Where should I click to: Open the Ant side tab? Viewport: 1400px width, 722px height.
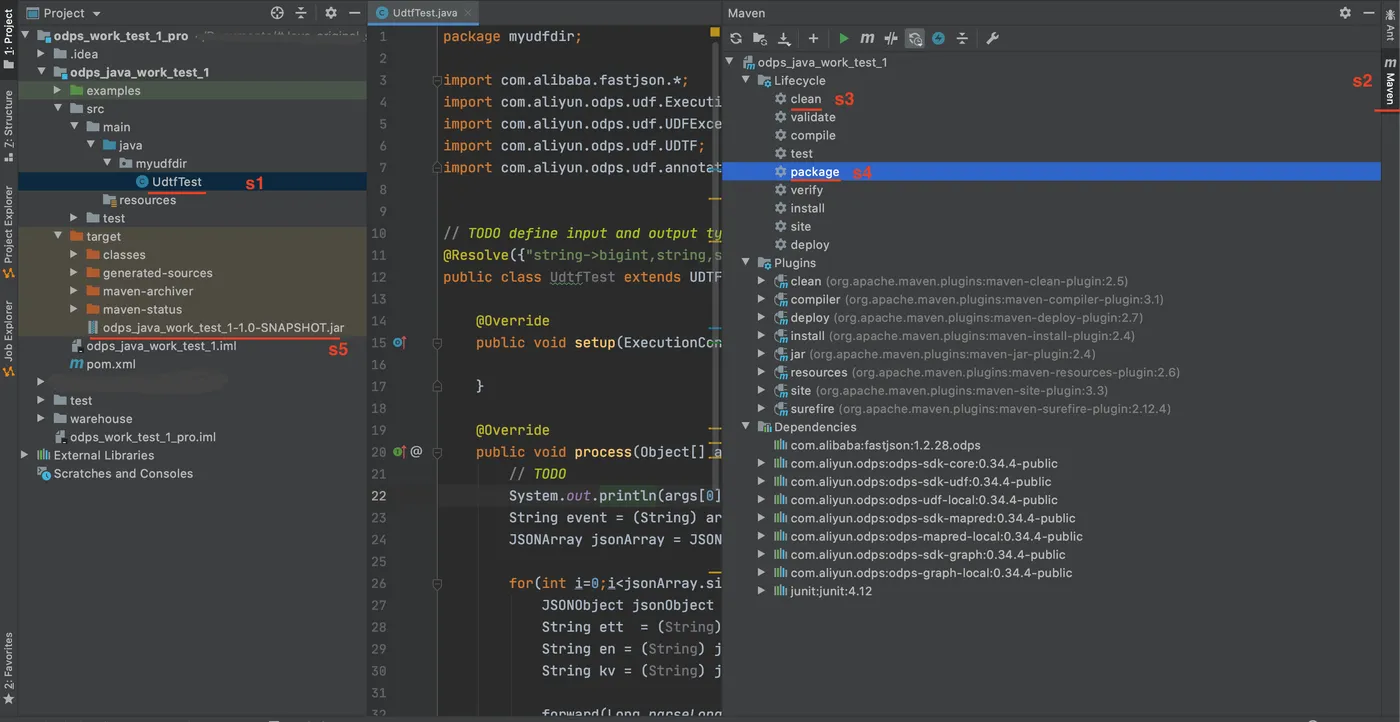(1390, 26)
